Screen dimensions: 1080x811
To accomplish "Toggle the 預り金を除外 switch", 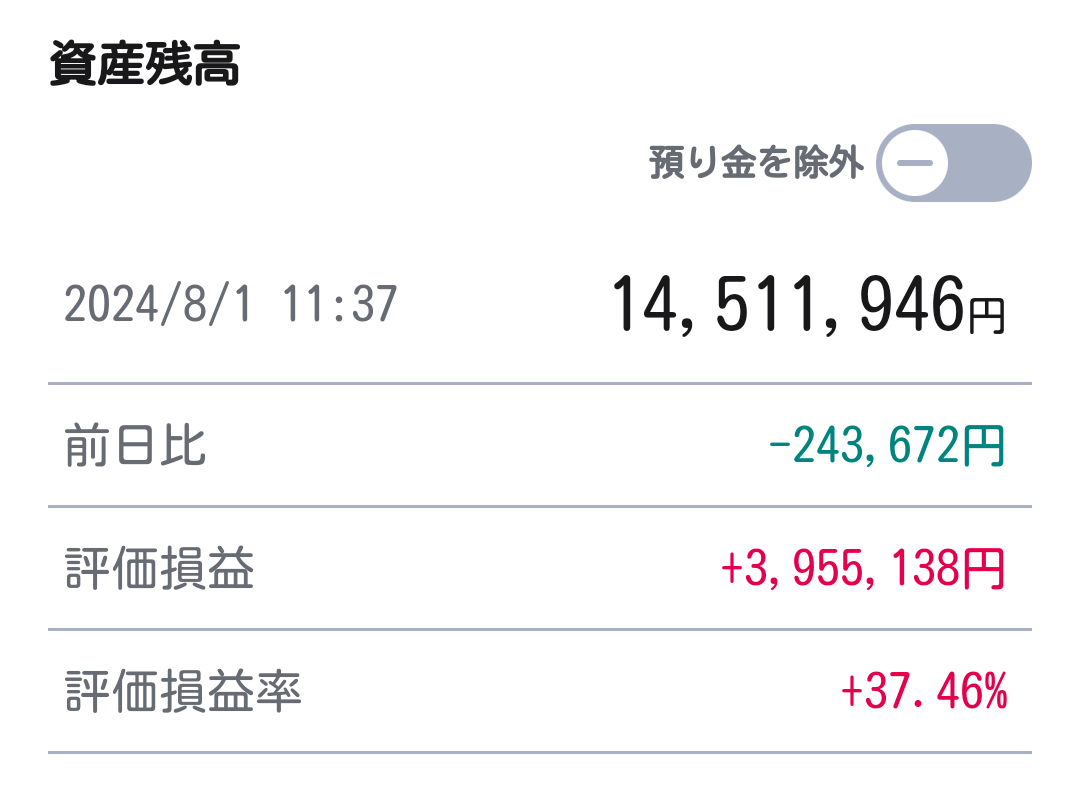I will (x=953, y=163).
